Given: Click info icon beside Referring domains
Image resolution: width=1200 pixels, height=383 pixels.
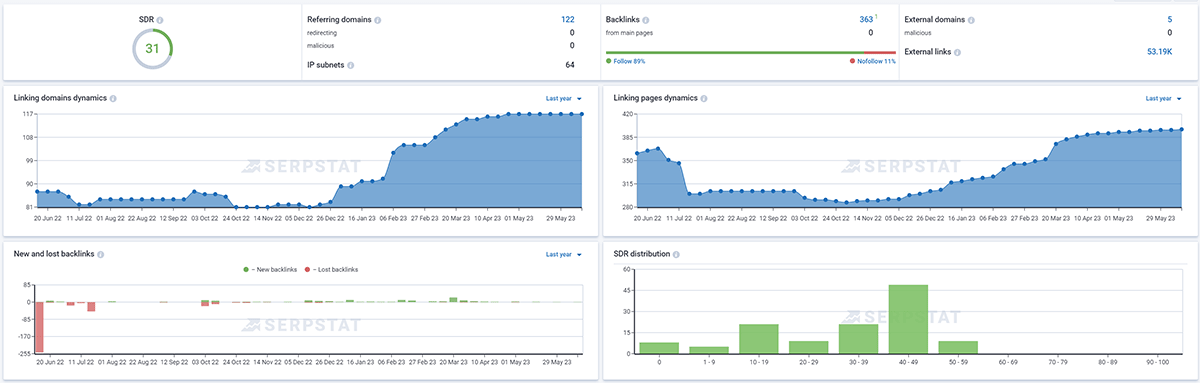Looking at the screenshot, I should pos(378,20).
